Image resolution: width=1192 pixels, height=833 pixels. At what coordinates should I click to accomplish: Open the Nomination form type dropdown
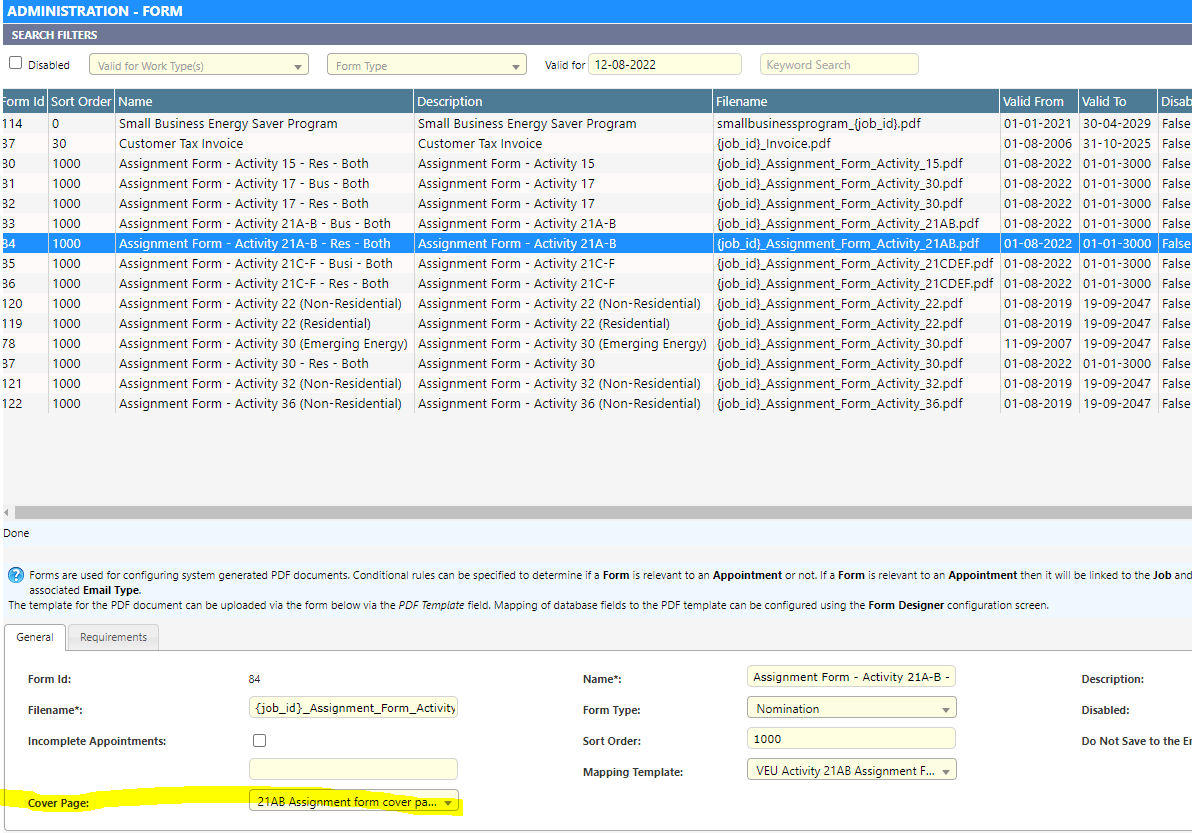coord(851,708)
